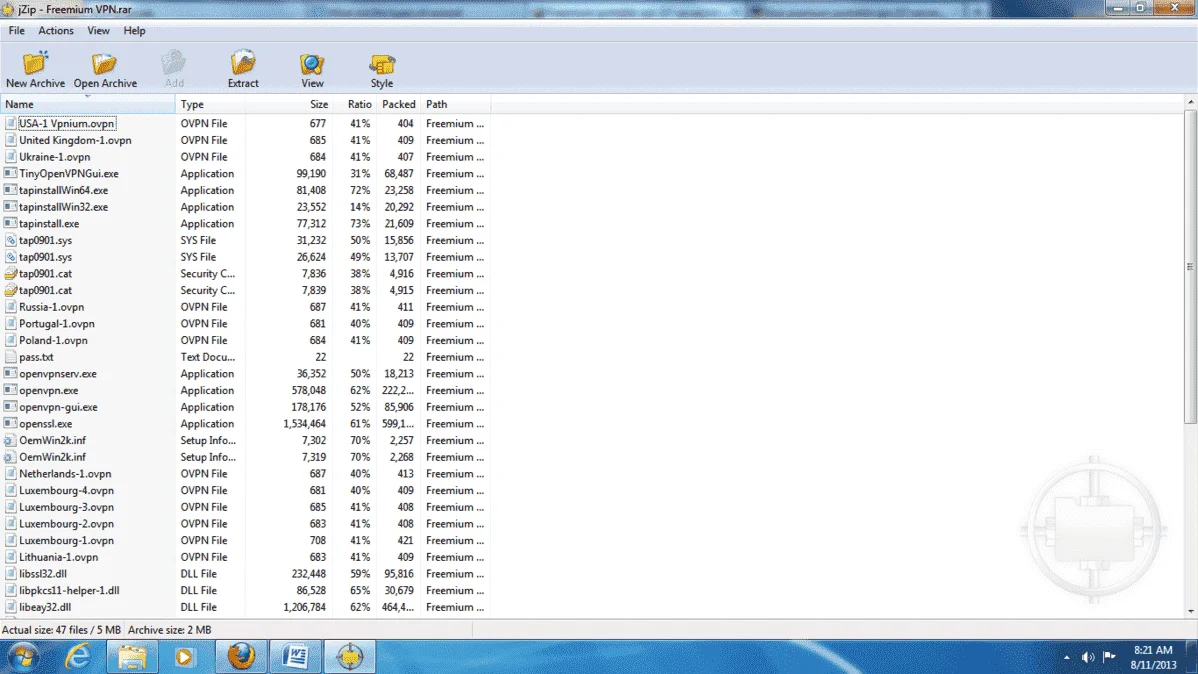Select the libpkcs11-helper-1.dll file
Image resolution: width=1198 pixels, height=674 pixels.
69,590
